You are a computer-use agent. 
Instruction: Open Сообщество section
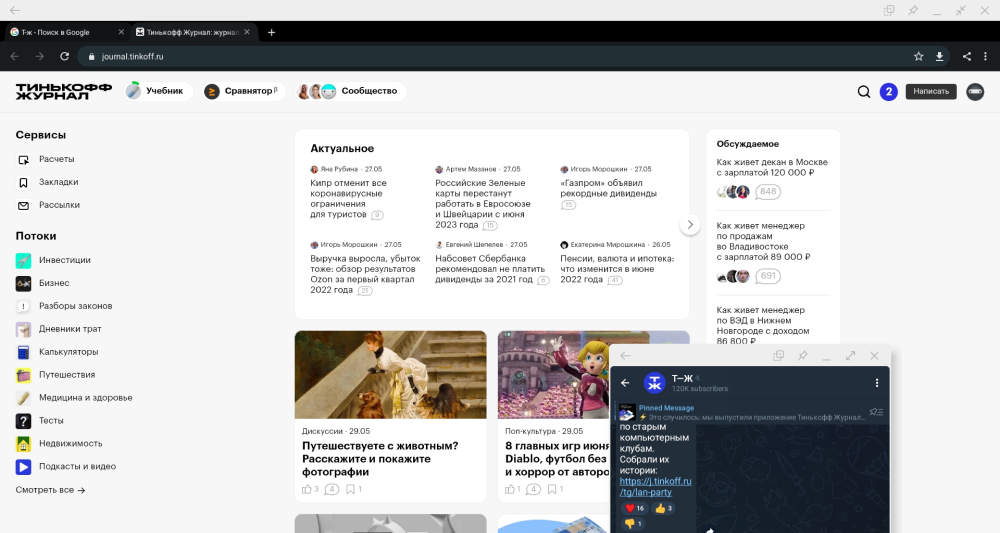pyautogui.click(x=350, y=91)
